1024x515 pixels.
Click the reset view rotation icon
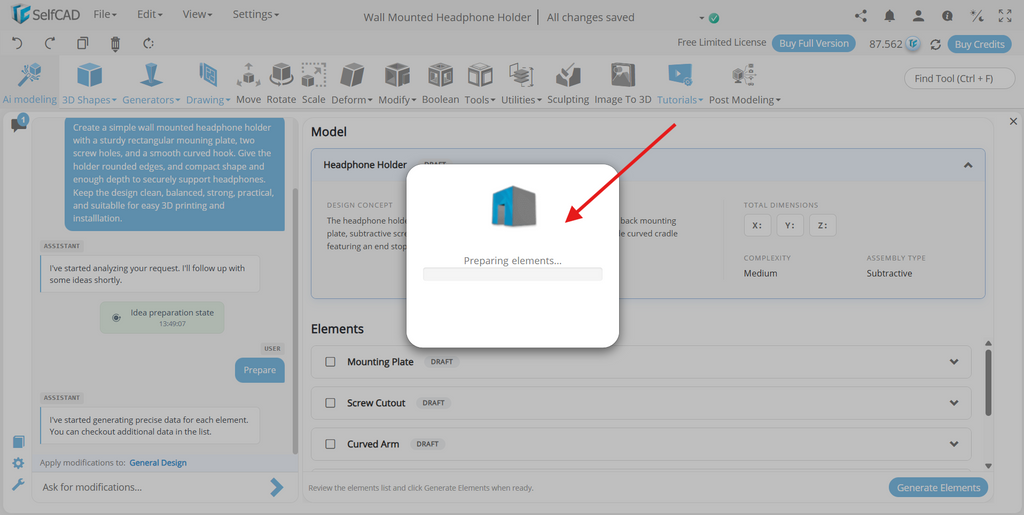pyautogui.click(x=148, y=44)
